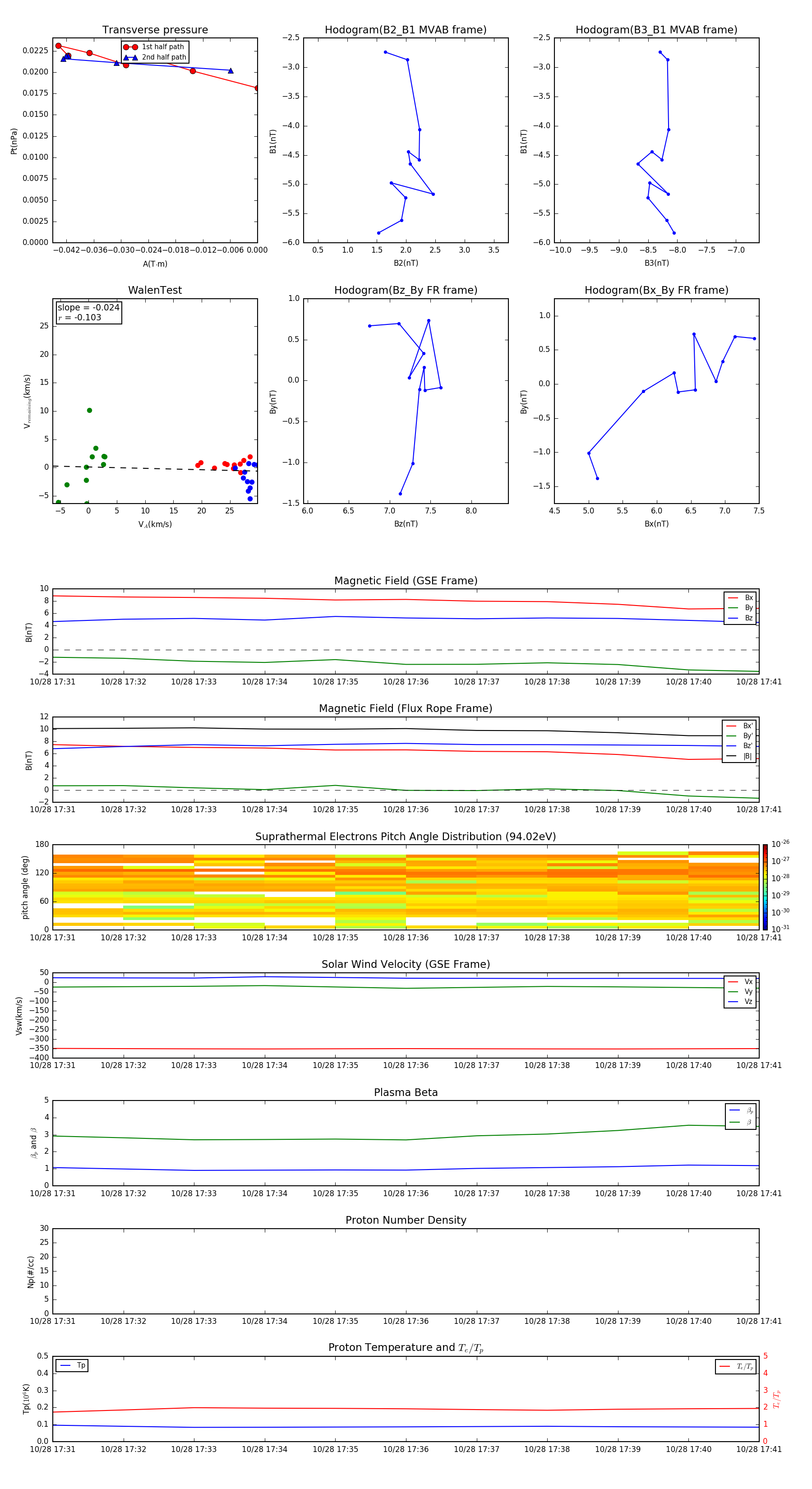Click the 'Vsw(km/s)' y-axis label
Screen dimensions: 812x1489
point(19,1016)
